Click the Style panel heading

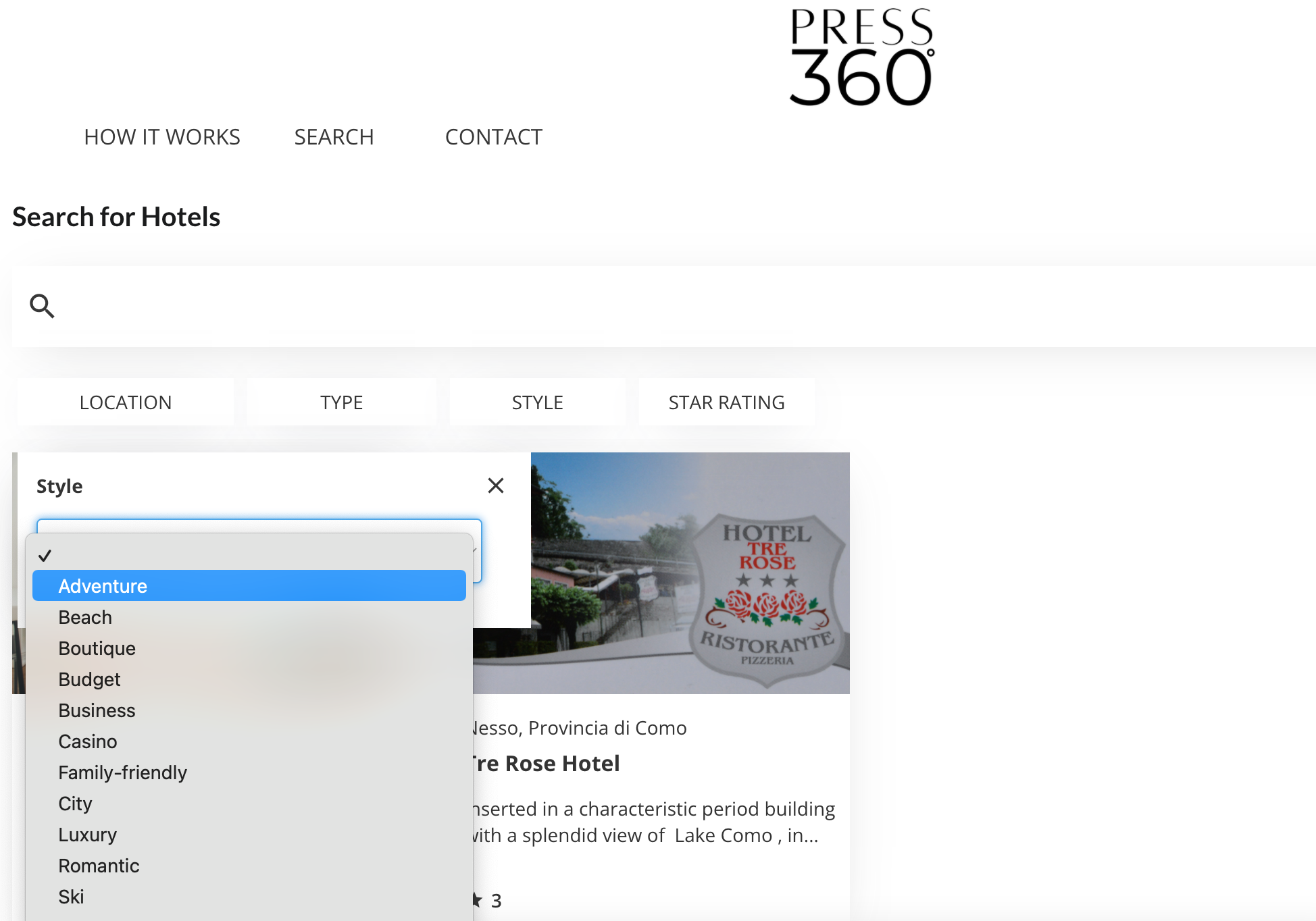(x=59, y=486)
